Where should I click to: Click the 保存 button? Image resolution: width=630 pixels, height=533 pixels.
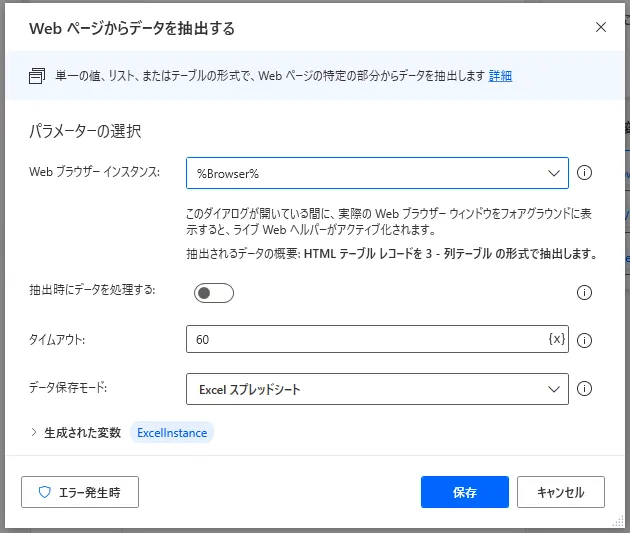pos(465,492)
